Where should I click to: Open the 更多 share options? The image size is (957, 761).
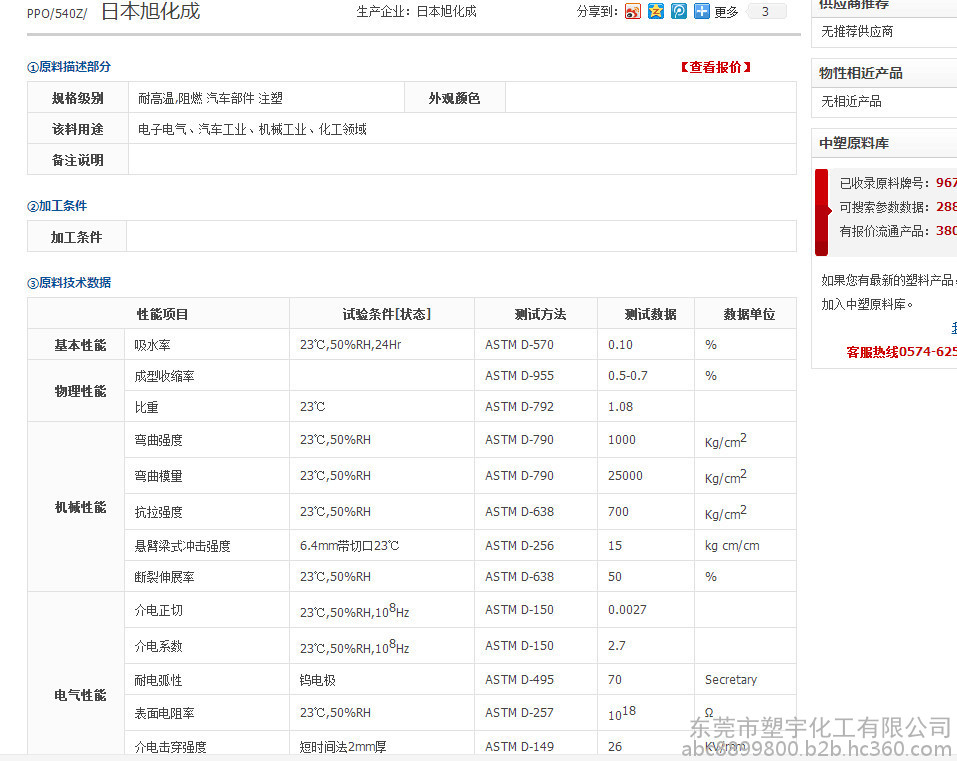pyautogui.click(x=726, y=12)
